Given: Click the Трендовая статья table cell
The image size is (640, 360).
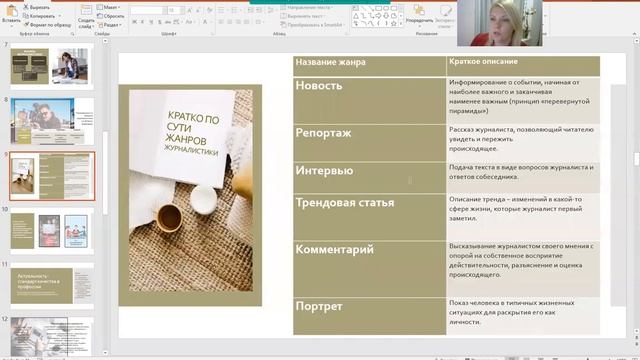Looking at the screenshot, I should click(x=369, y=217).
